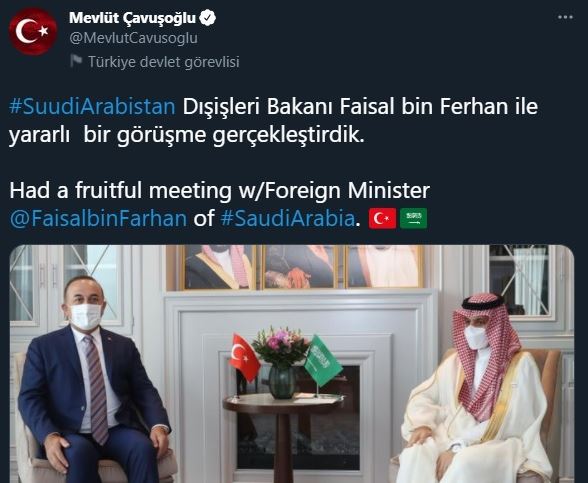
Task: Open the #SaudiArabia hashtag
Action: point(287,218)
